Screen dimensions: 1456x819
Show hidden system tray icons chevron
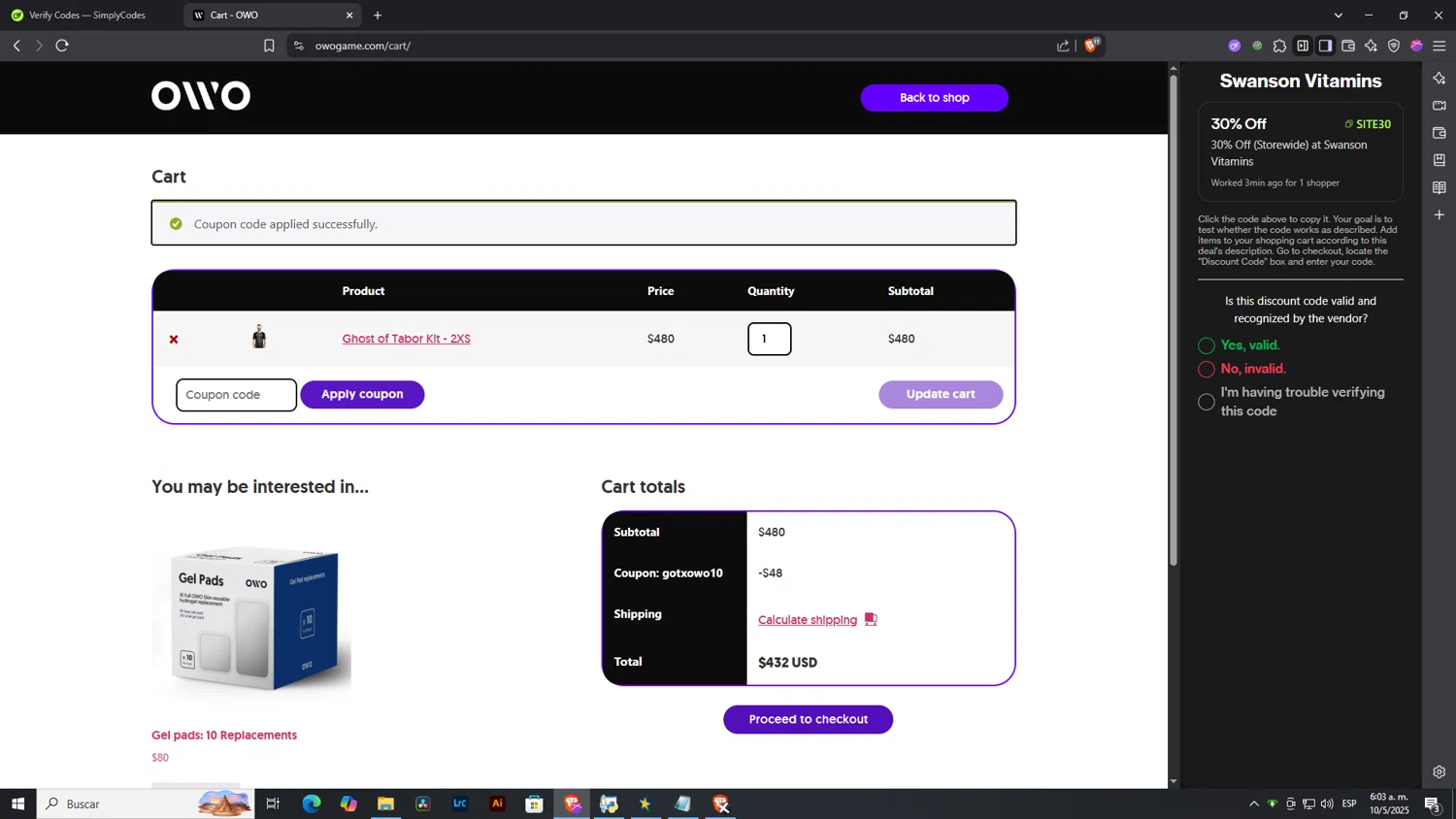pos(1253,803)
